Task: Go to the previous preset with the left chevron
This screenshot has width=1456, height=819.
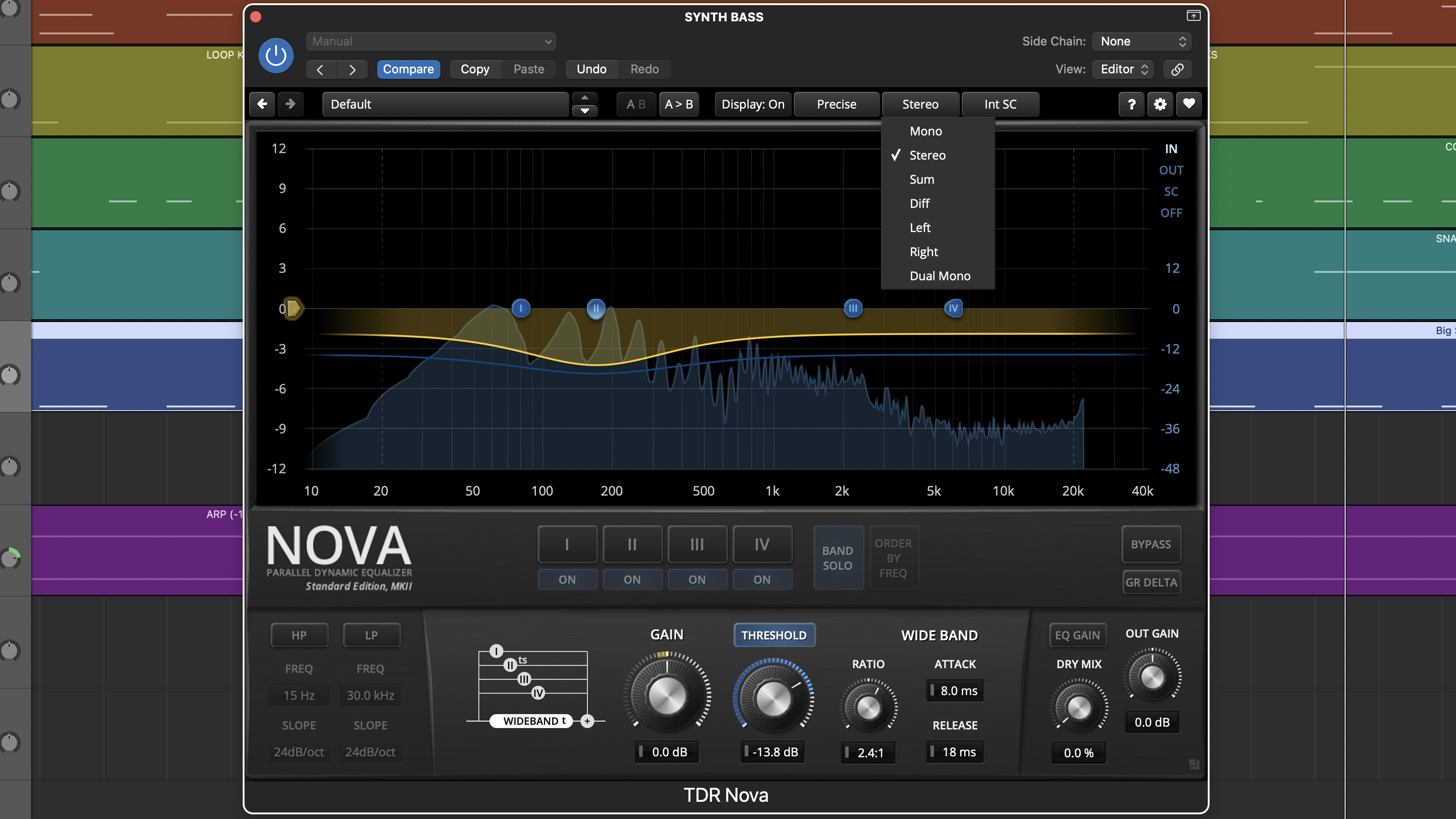Action: click(x=321, y=70)
